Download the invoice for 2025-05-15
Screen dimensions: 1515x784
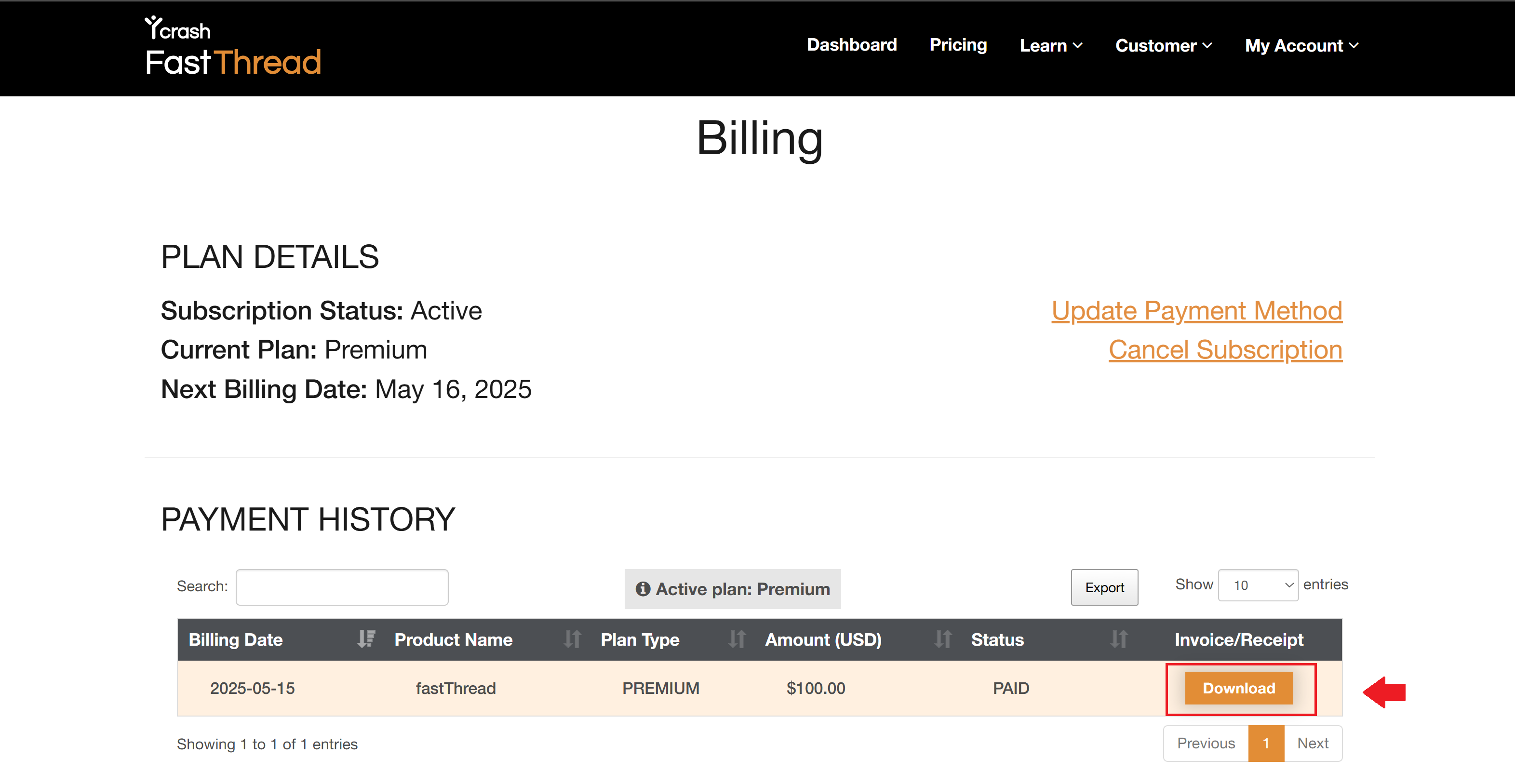[1239, 688]
